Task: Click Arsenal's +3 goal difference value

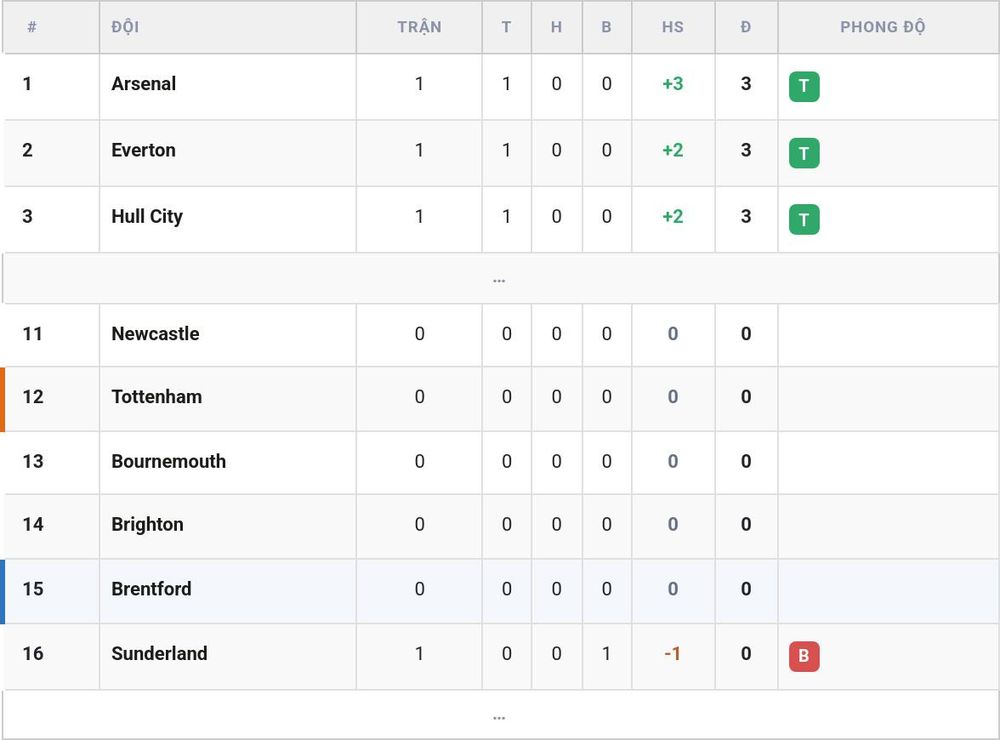Action: [x=672, y=84]
